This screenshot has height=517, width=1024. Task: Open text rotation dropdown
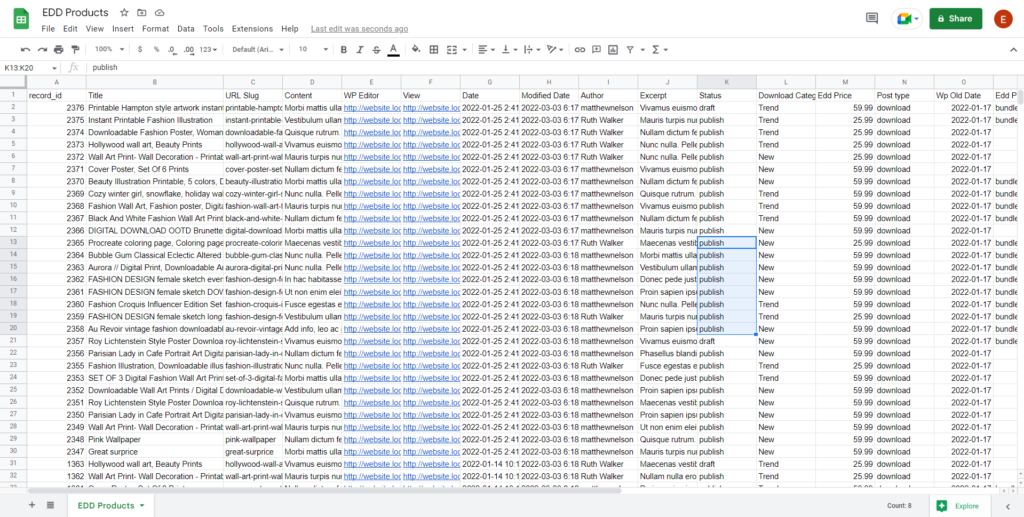555,50
